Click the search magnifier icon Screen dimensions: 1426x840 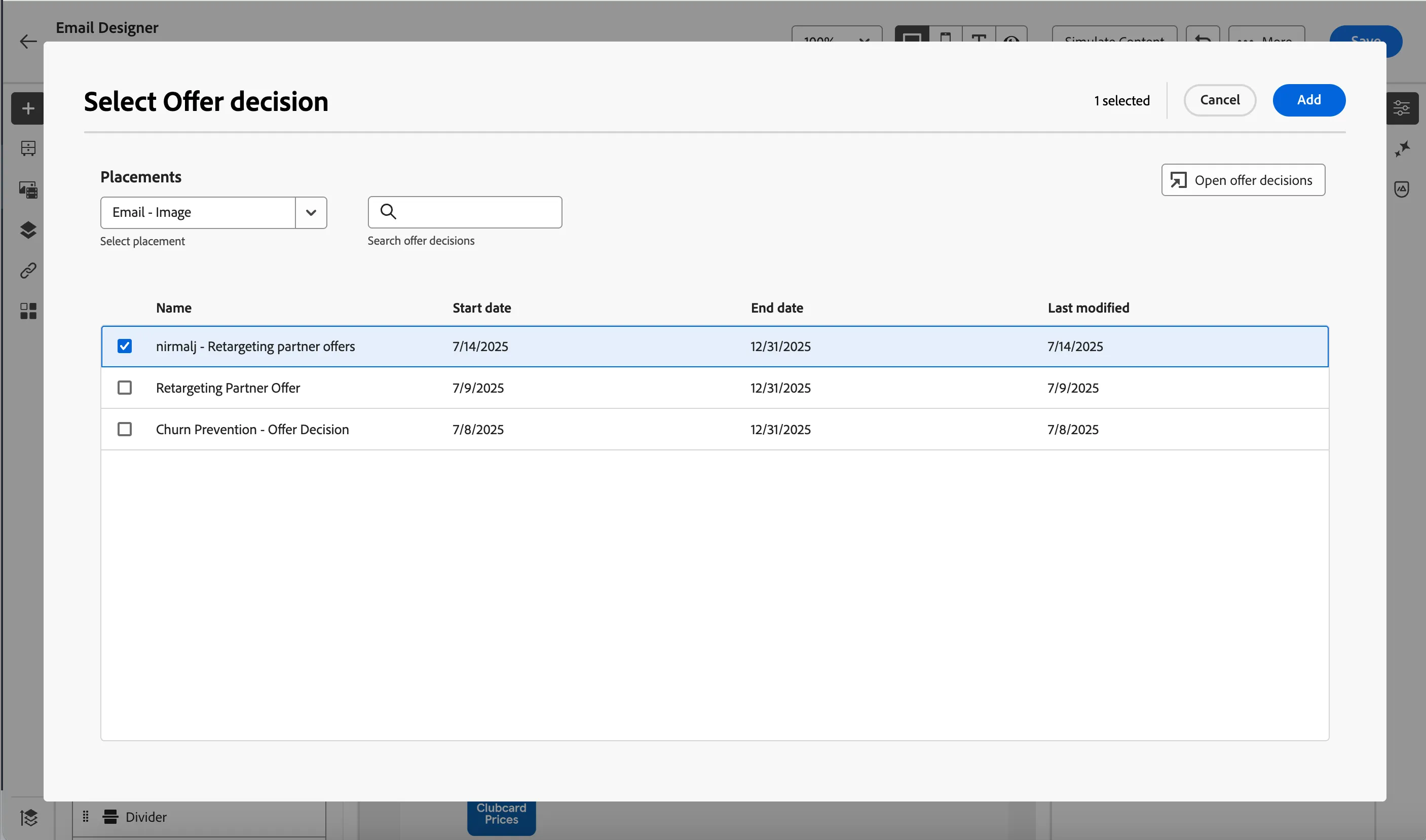[388, 212]
